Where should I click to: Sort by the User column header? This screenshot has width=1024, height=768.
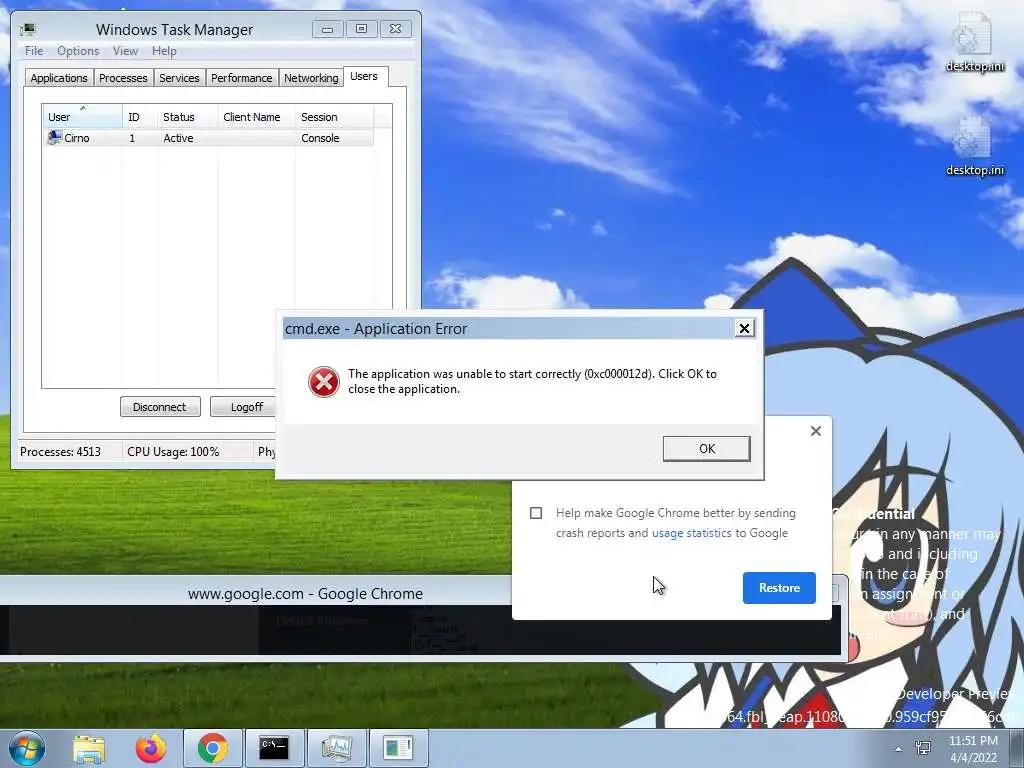pos(82,116)
